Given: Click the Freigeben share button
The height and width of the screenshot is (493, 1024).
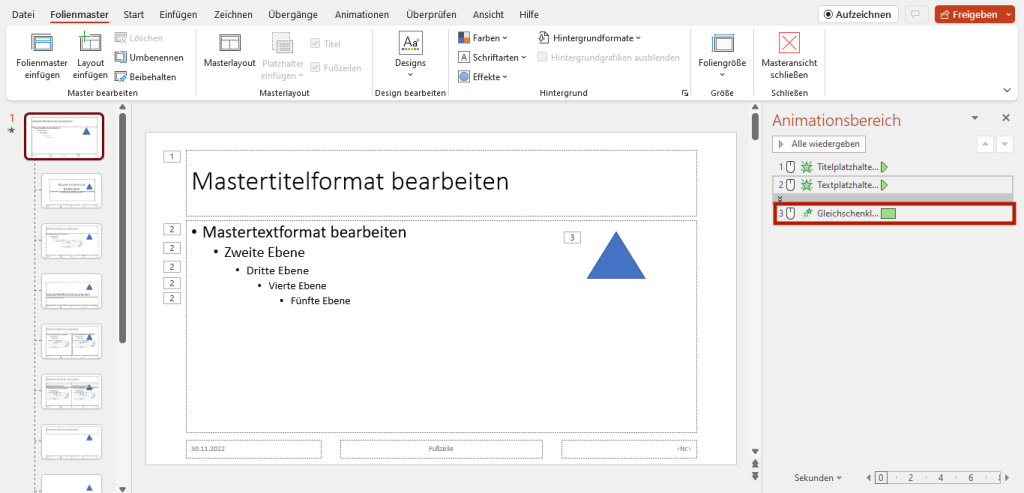Looking at the screenshot, I should (x=969, y=14).
